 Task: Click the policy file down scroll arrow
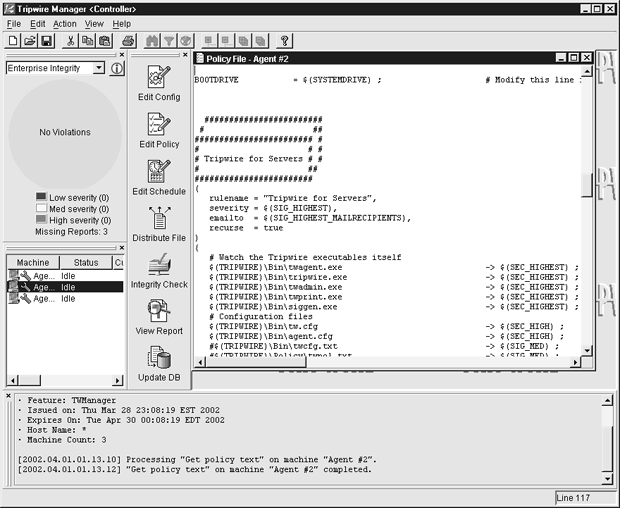586,350
